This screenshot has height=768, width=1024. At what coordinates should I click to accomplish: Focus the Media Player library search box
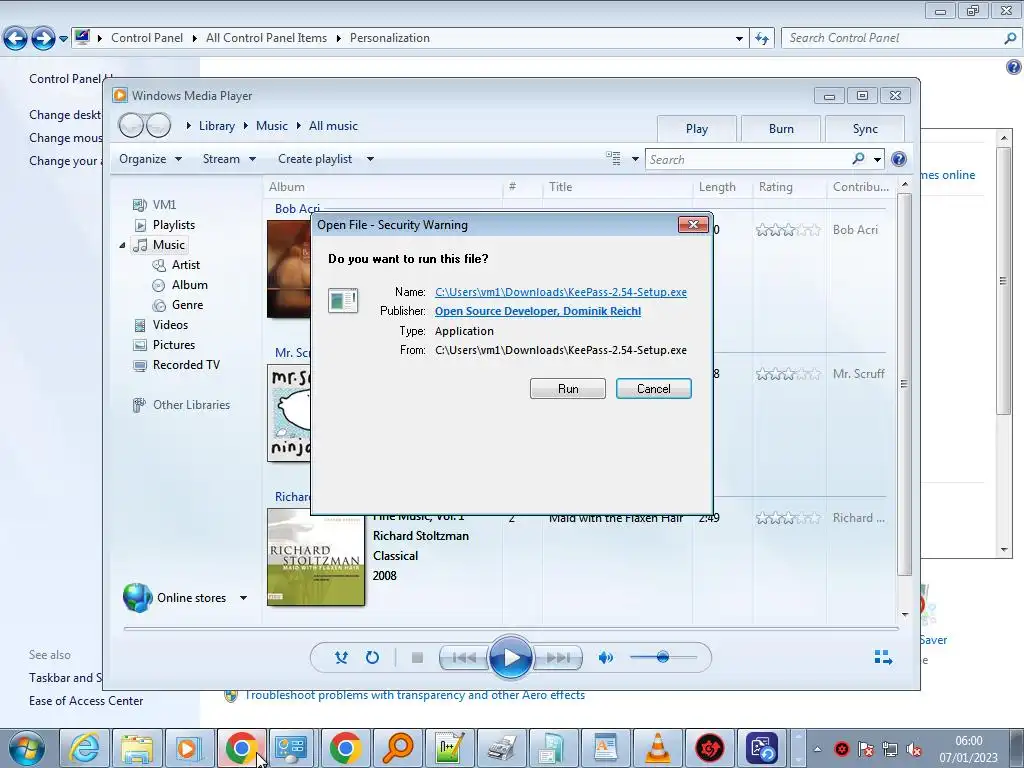[749, 159]
